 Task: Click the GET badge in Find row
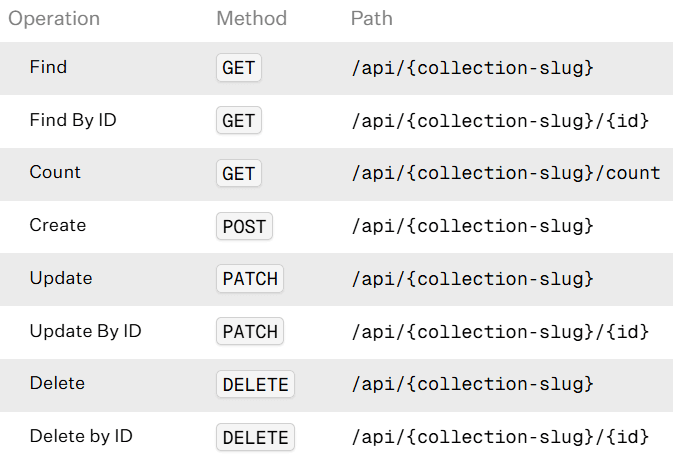click(239, 68)
